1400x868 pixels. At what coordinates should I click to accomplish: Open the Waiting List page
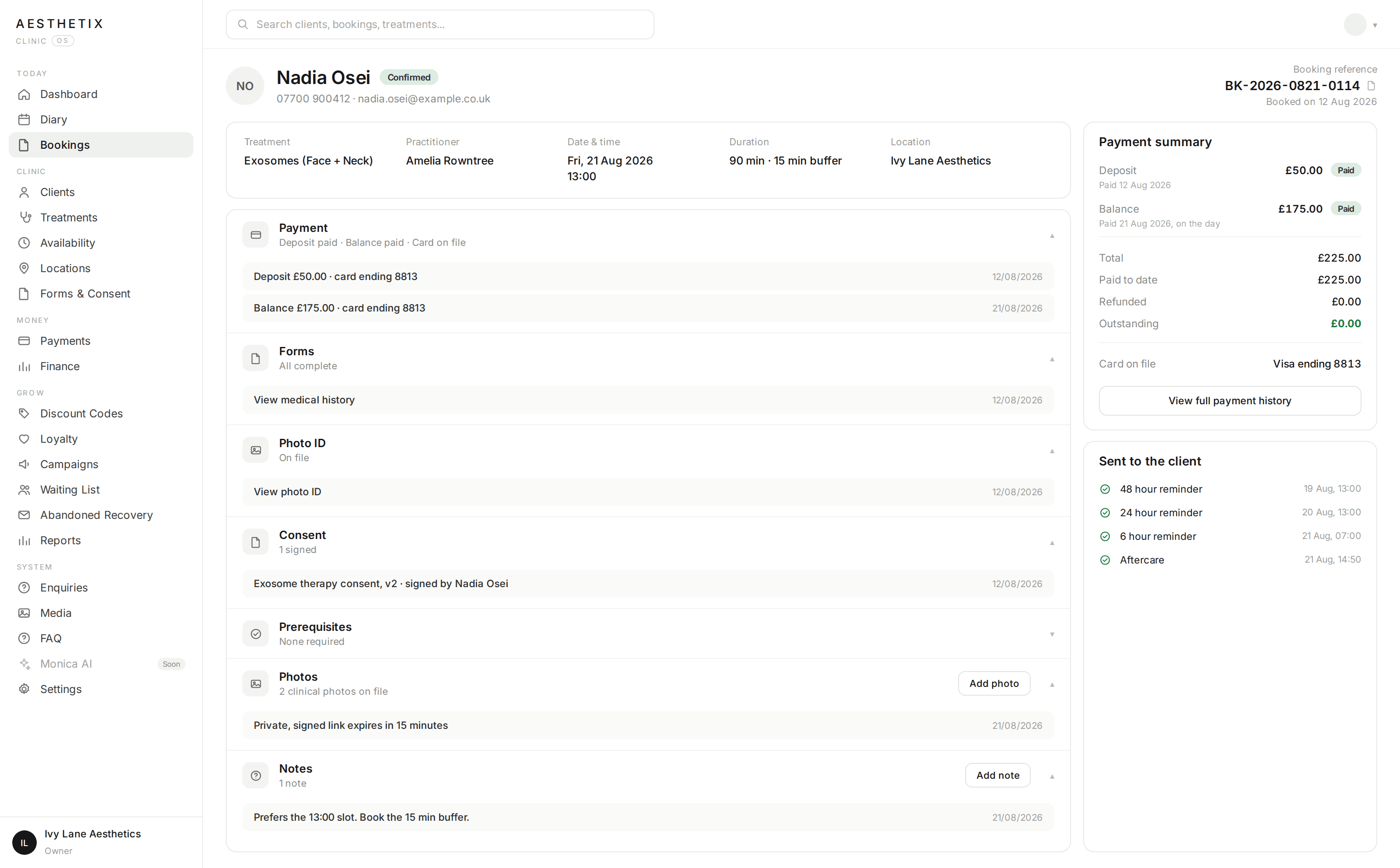click(101, 490)
